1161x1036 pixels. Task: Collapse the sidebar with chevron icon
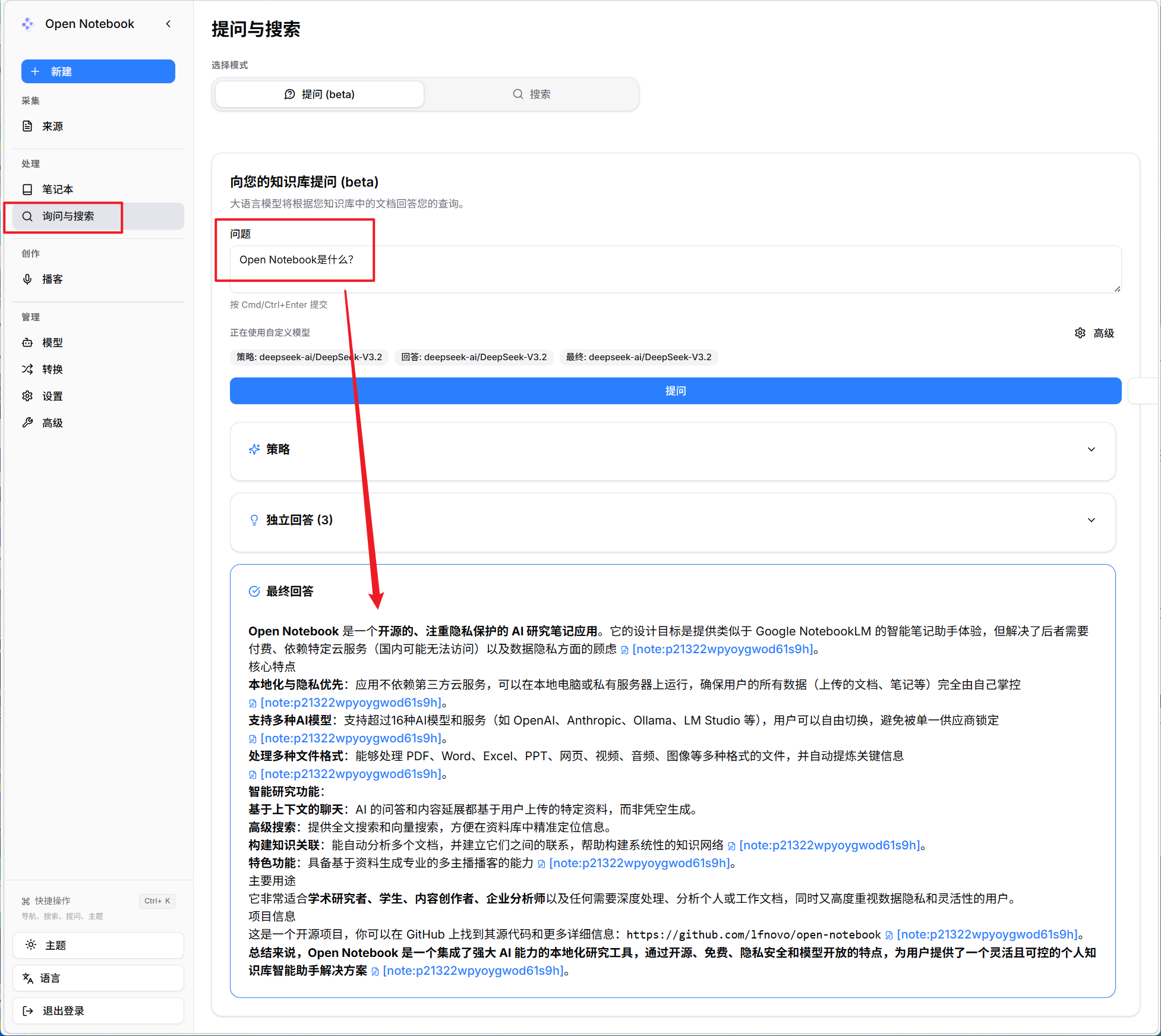[169, 24]
